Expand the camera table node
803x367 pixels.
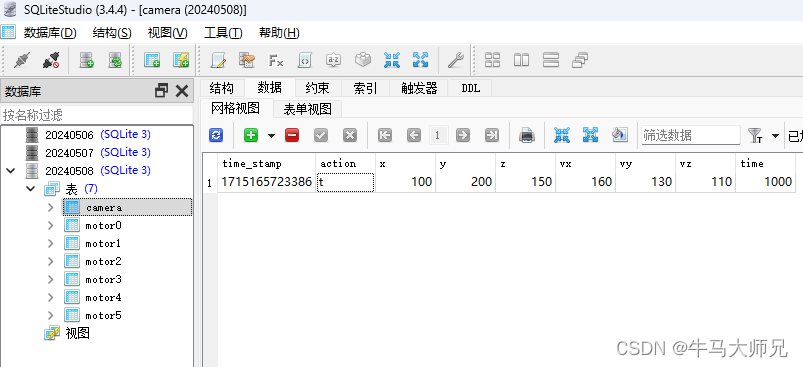50,207
